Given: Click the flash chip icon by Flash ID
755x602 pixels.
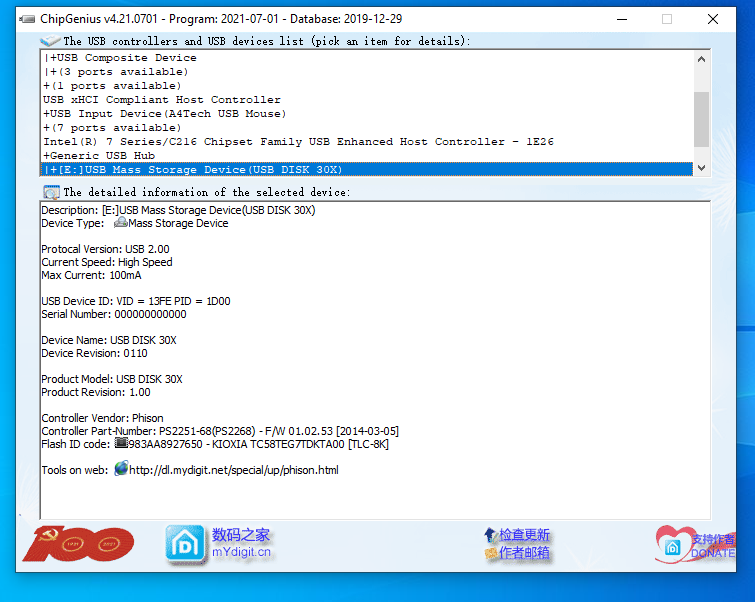Looking at the screenshot, I should 121,443.
